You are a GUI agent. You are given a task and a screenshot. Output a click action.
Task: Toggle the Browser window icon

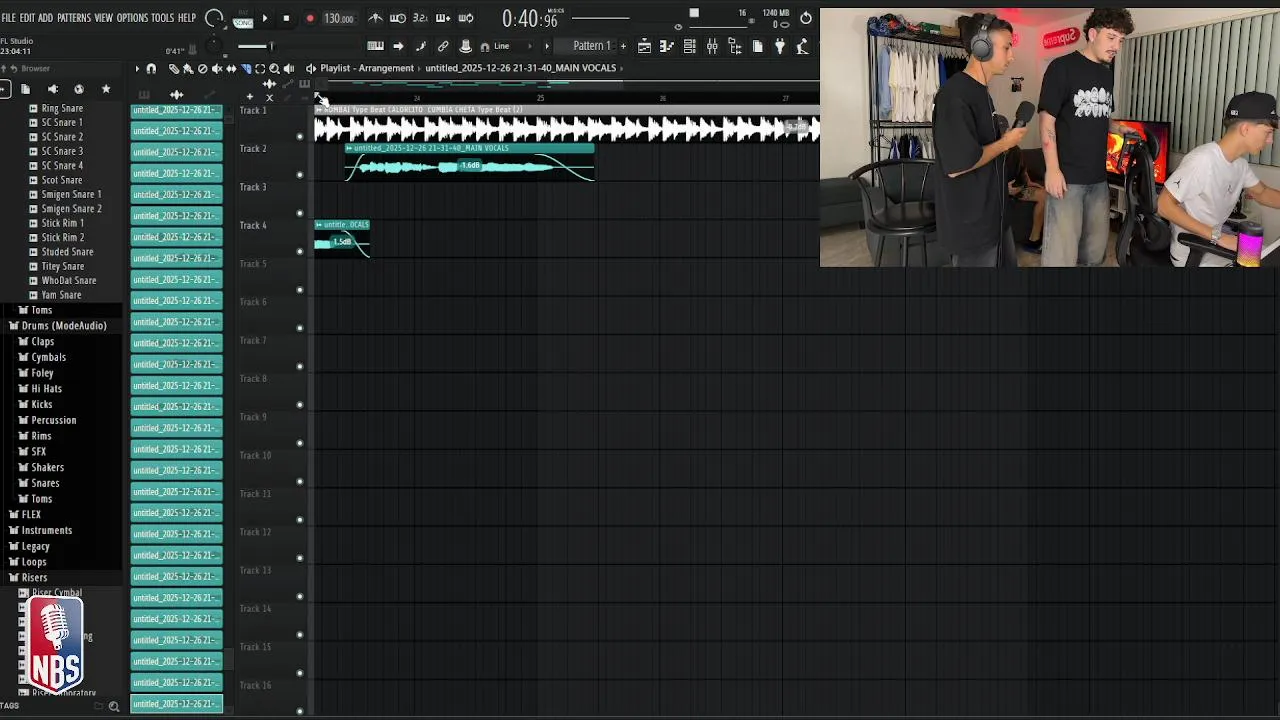(735, 46)
